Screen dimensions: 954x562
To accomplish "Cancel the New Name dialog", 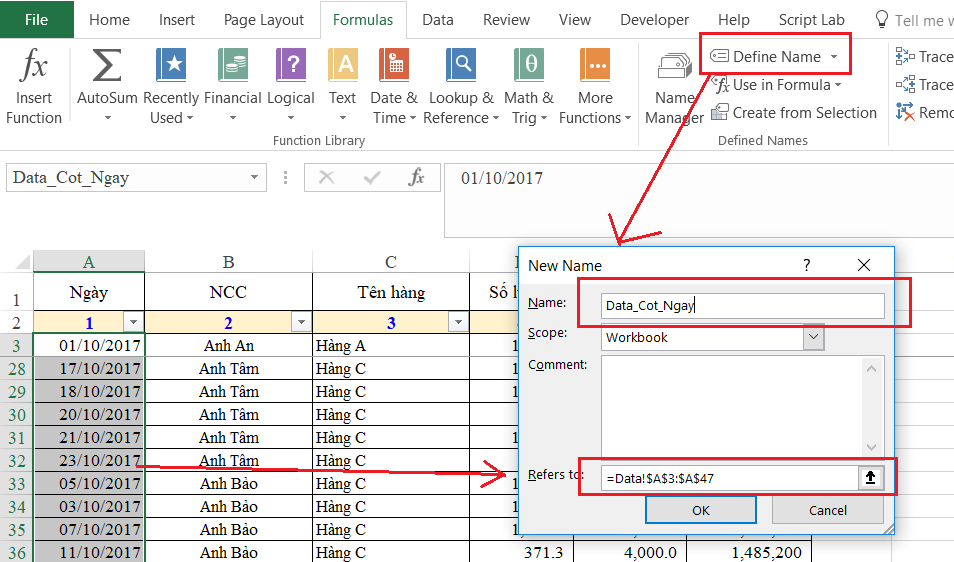I will point(827,510).
